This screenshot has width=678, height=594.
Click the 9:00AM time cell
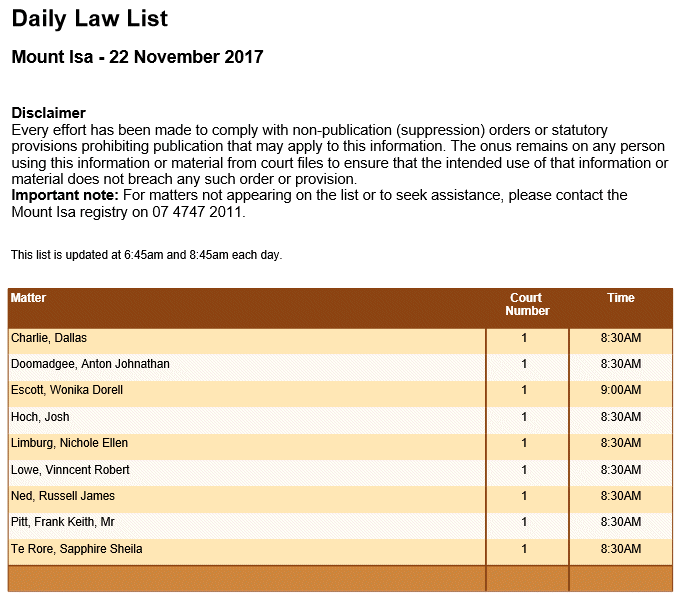coord(620,390)
